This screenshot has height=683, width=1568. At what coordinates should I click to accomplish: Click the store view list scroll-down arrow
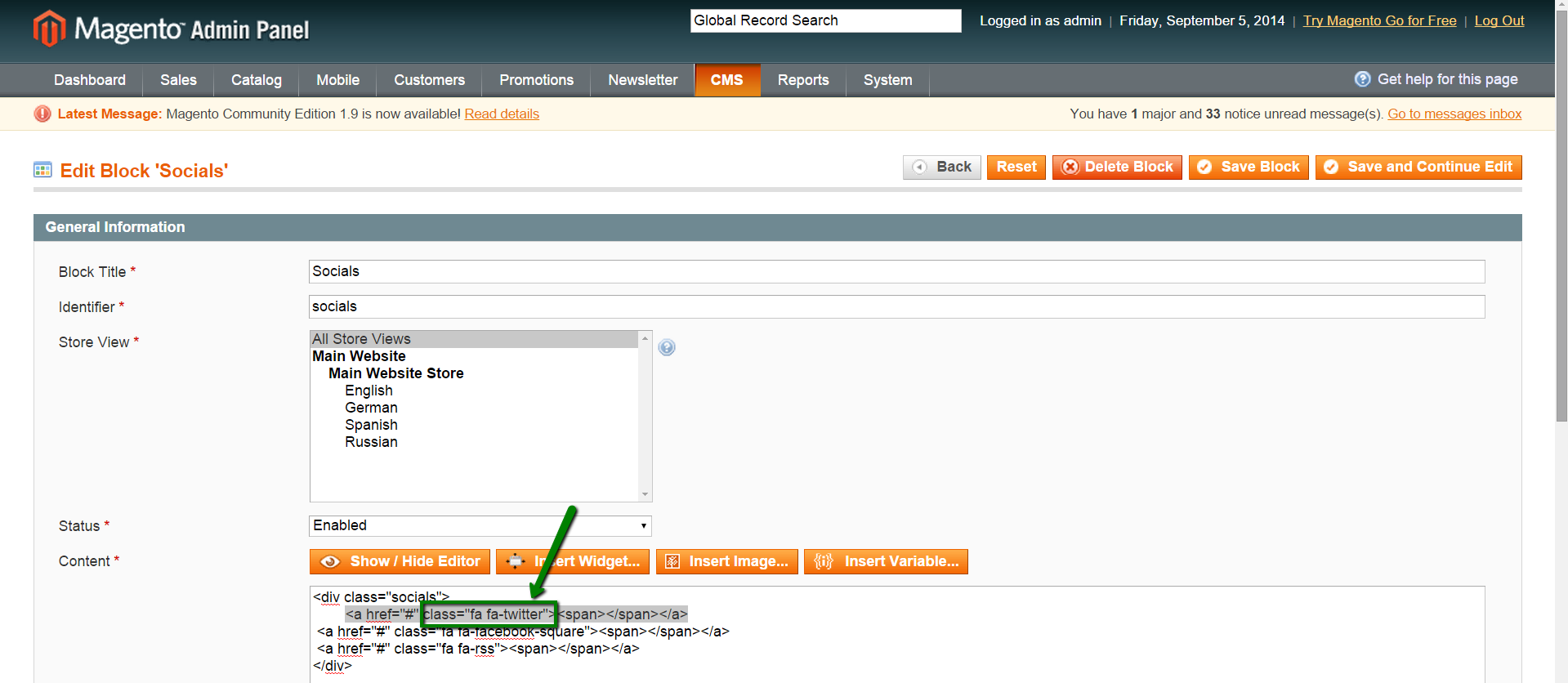(645, 494)
